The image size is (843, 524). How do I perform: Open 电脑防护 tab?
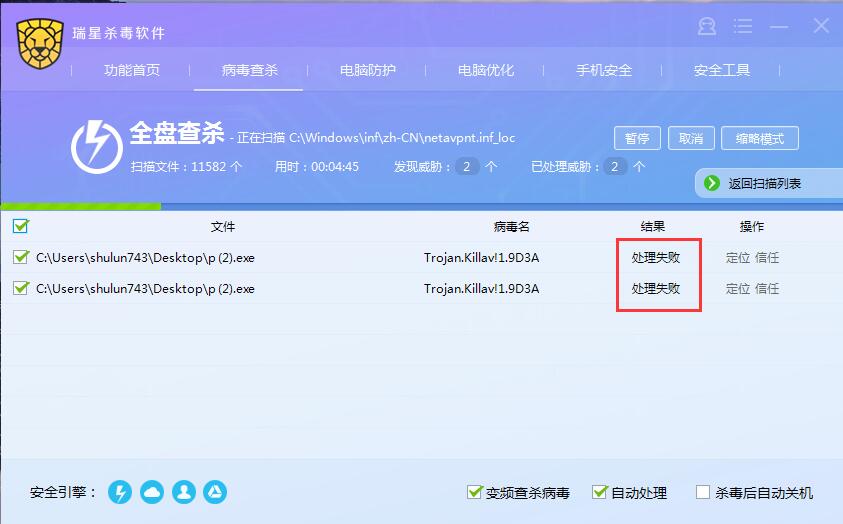(368, 70)
